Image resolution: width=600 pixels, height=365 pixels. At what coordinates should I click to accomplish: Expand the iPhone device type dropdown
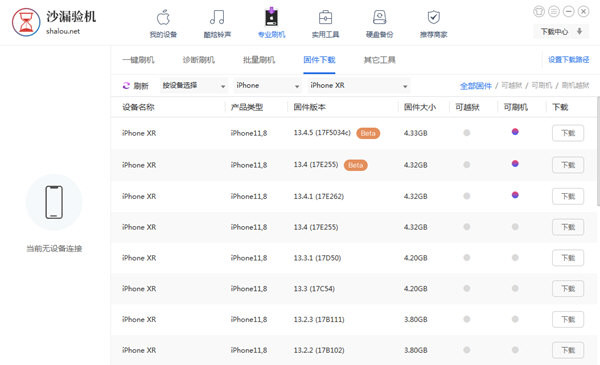click(x=267, y=85)
